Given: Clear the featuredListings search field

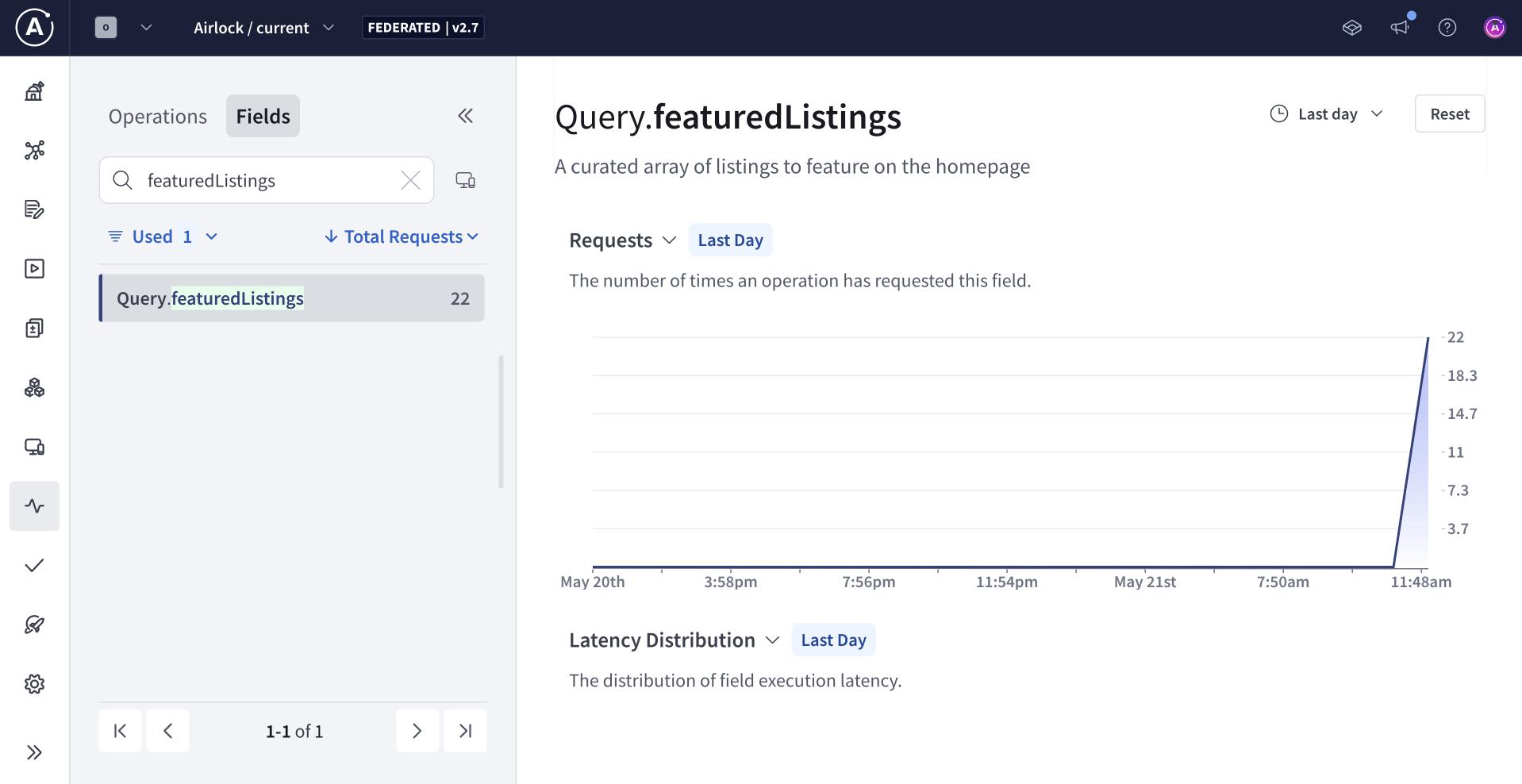Looking at the screenshot, I should coord(410,180).
